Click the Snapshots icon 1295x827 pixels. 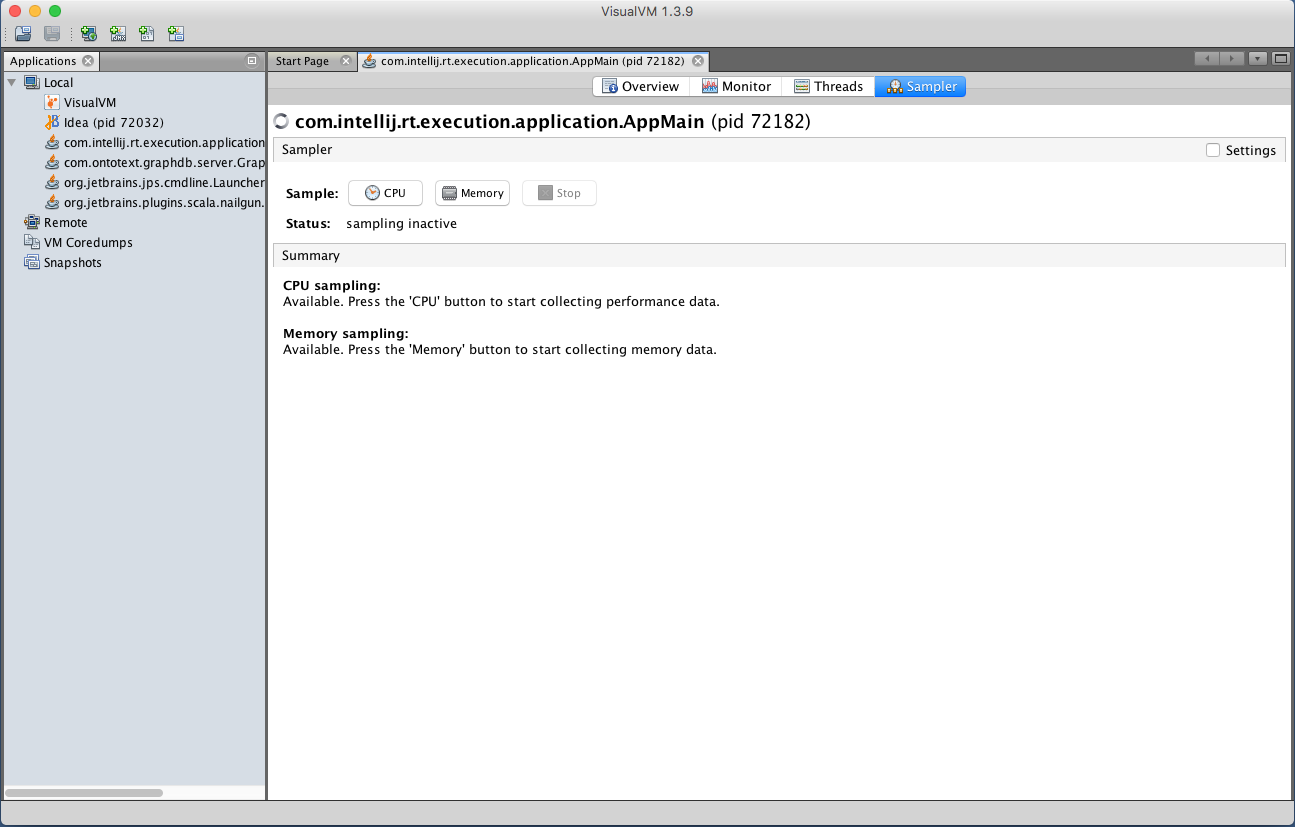32,263
